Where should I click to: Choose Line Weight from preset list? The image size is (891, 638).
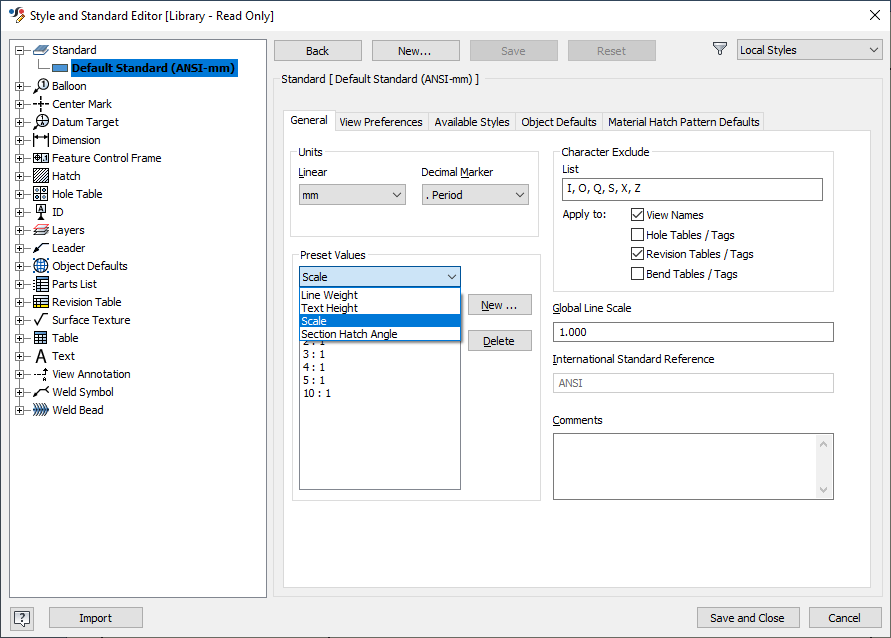pyautogui.click(x=380, y=295)
